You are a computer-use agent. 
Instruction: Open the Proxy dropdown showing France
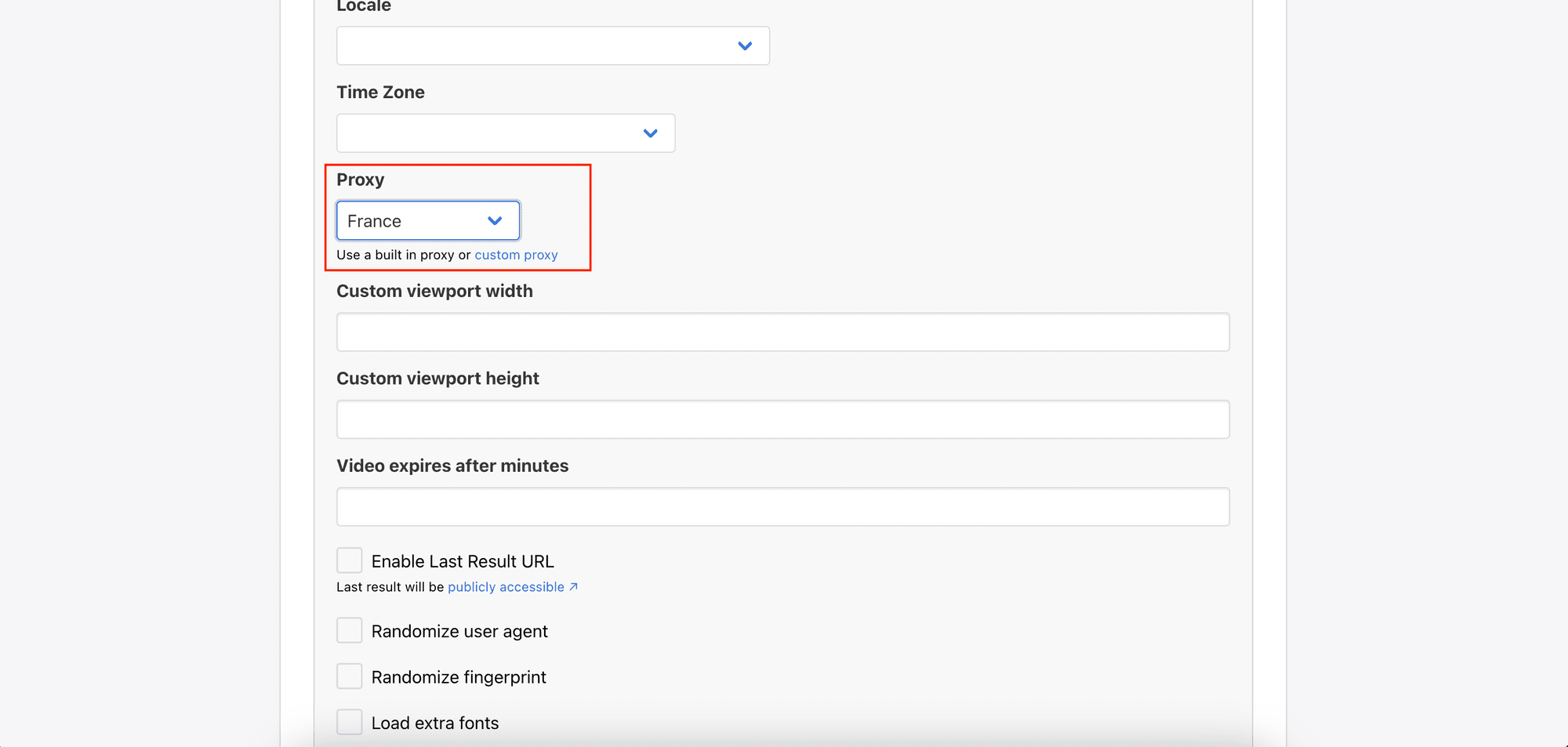click(427, 220)
